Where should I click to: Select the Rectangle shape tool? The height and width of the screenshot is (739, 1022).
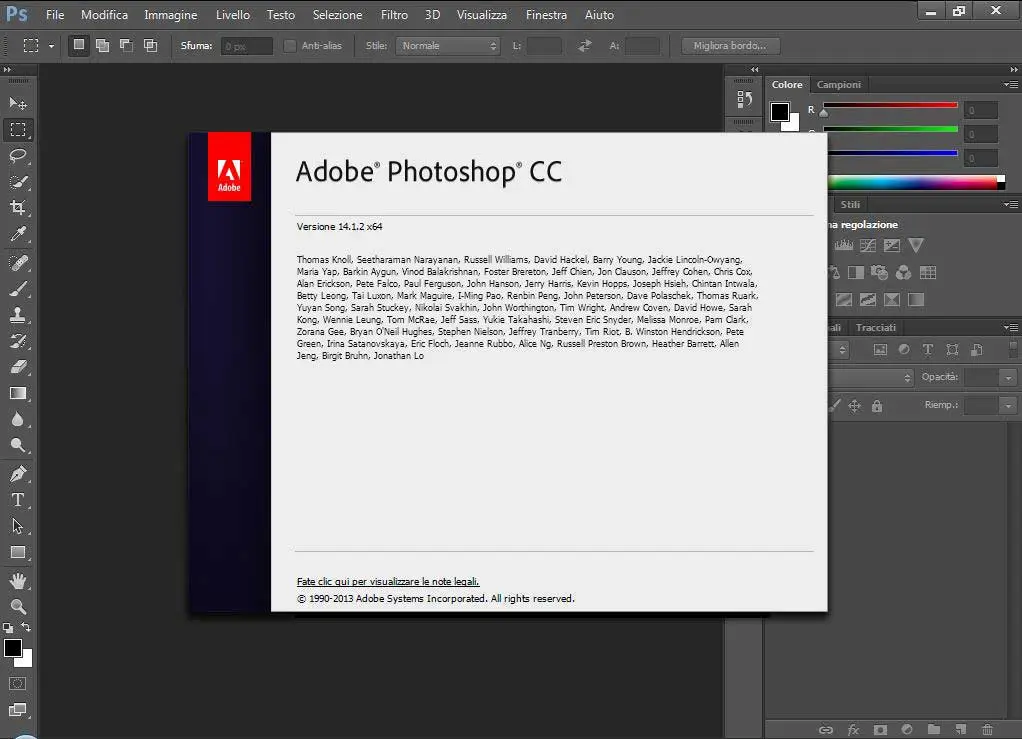click(x=18, y=552)
